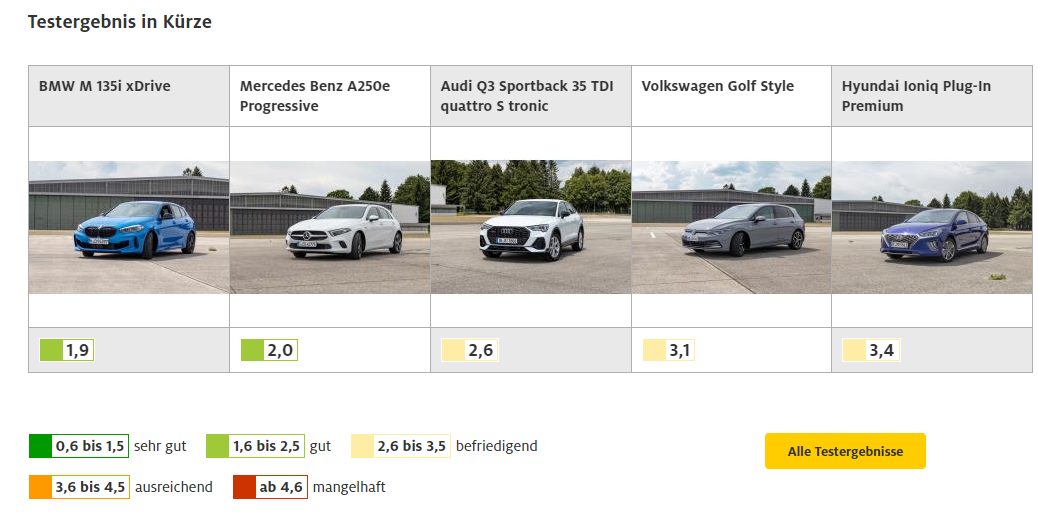1038x515 pixels.
Task: Select the grey Volkswagen Golf photo
Action: [x=731, y=227]
